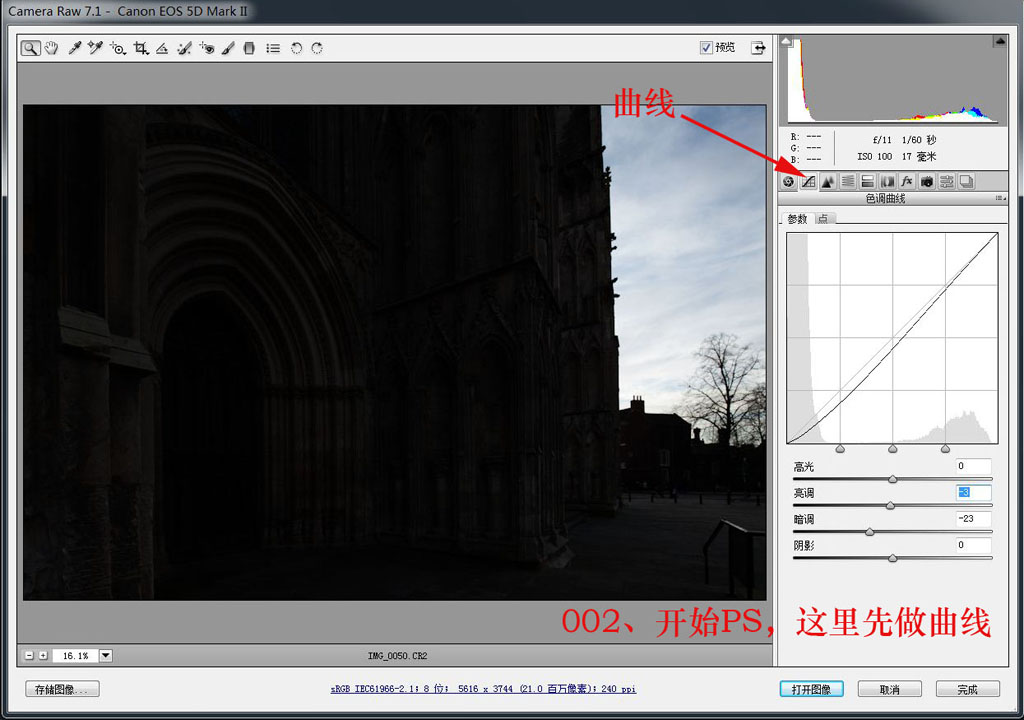Viewport: 1024px width, 720px height.
Task: Rotate image 90° counterclockwise
Action: pos(296,48)
